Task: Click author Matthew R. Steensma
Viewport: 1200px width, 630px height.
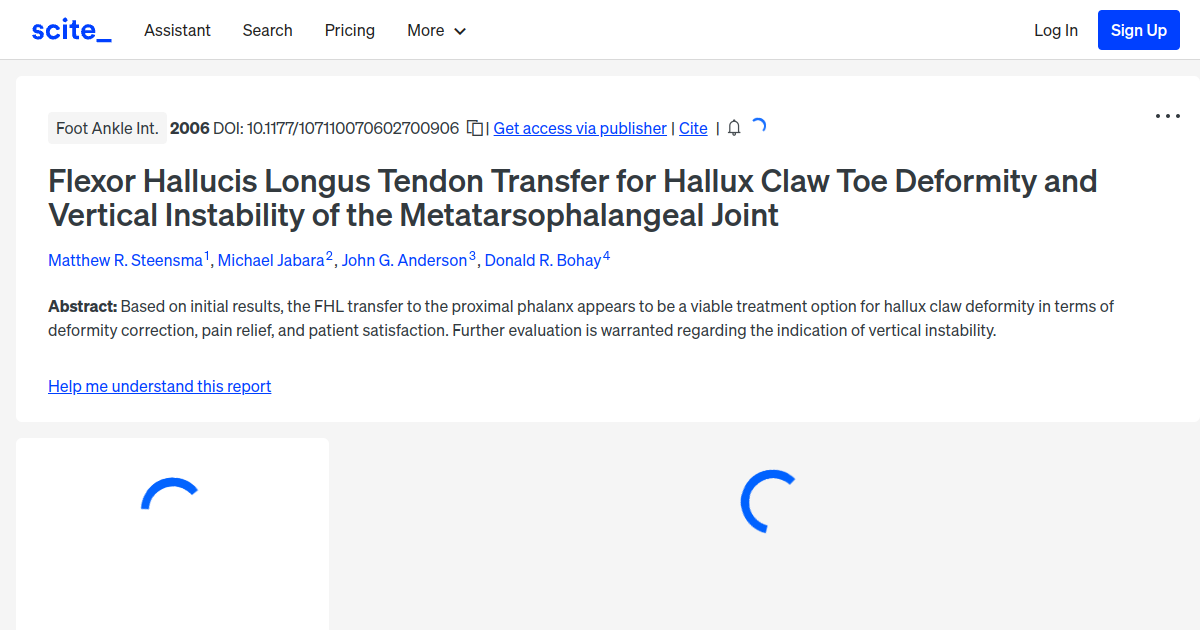Action: pyautogui.click(x=125, y=260)
